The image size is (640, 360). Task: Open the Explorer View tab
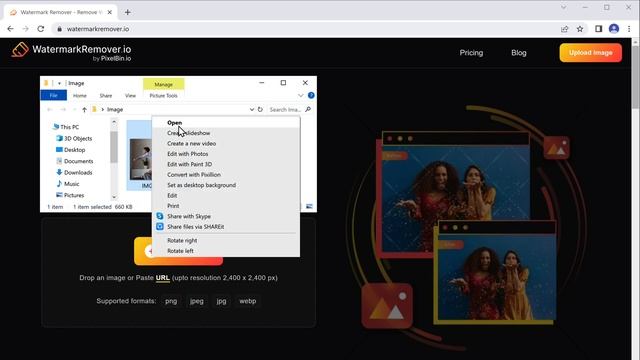click(130, 96)
